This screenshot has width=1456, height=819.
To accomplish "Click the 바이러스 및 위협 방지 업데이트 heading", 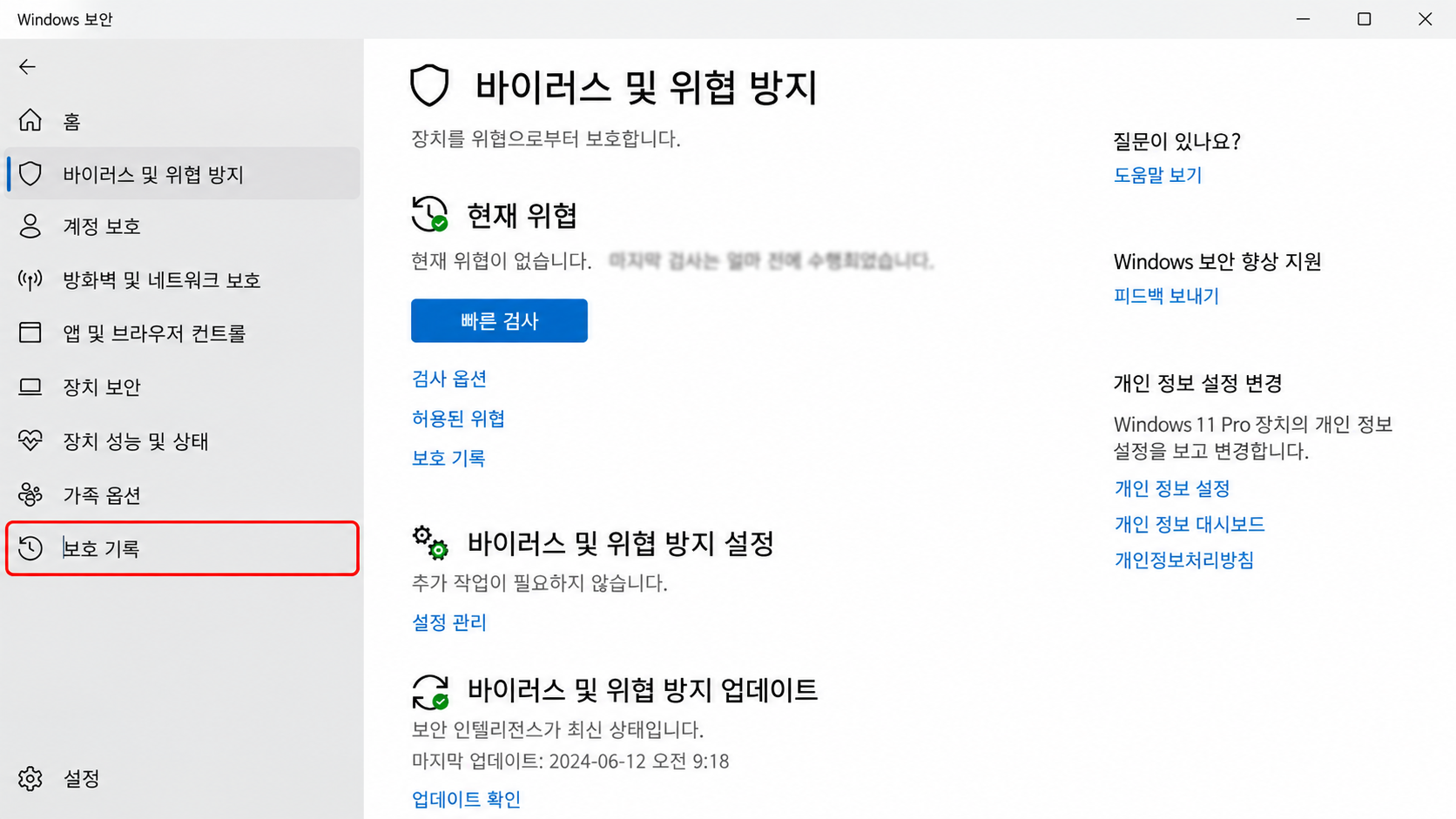I will (x=643, y=690).
